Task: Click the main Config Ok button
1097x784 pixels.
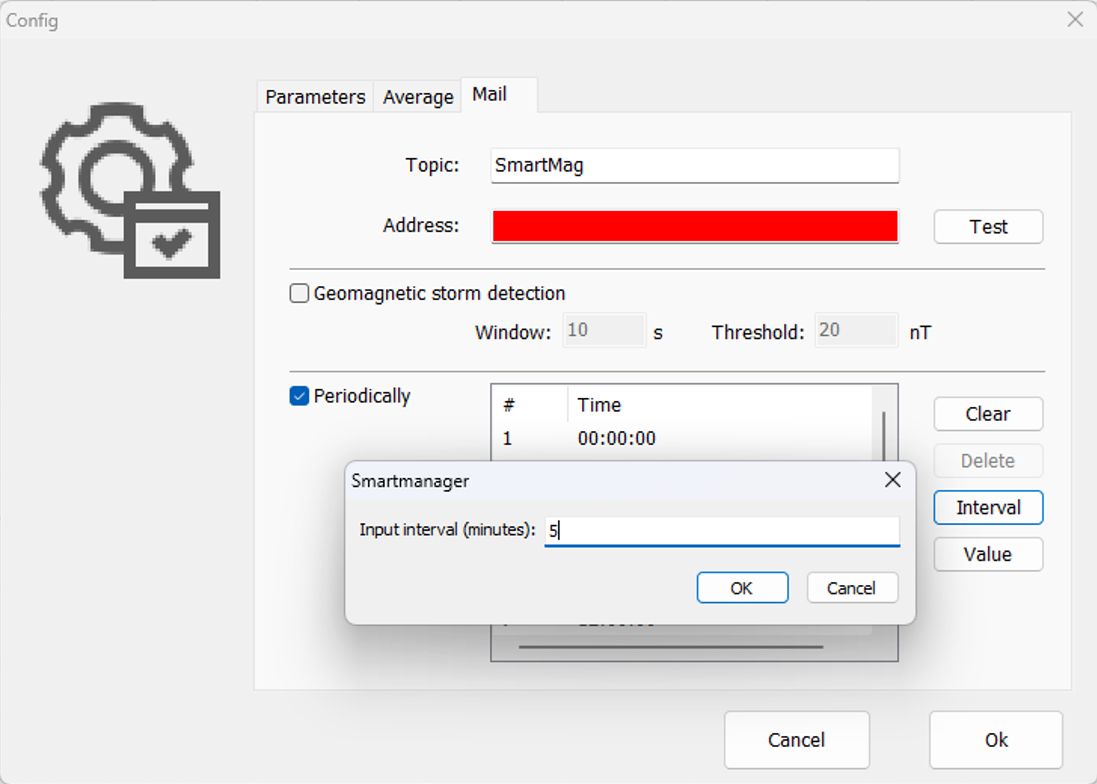Action: 996,740
